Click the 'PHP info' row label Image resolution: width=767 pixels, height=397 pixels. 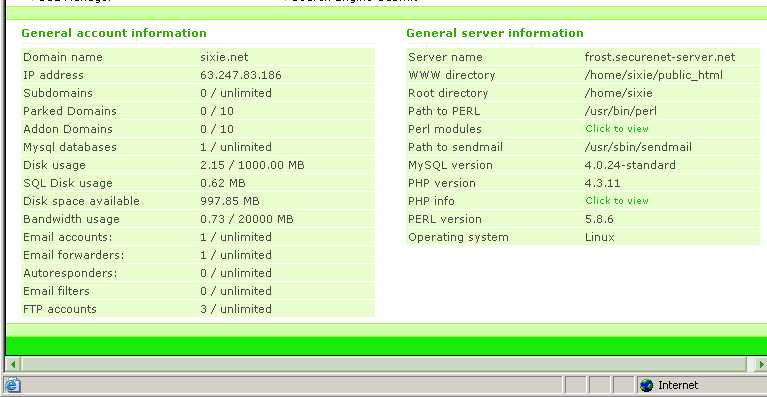(431, 201)
